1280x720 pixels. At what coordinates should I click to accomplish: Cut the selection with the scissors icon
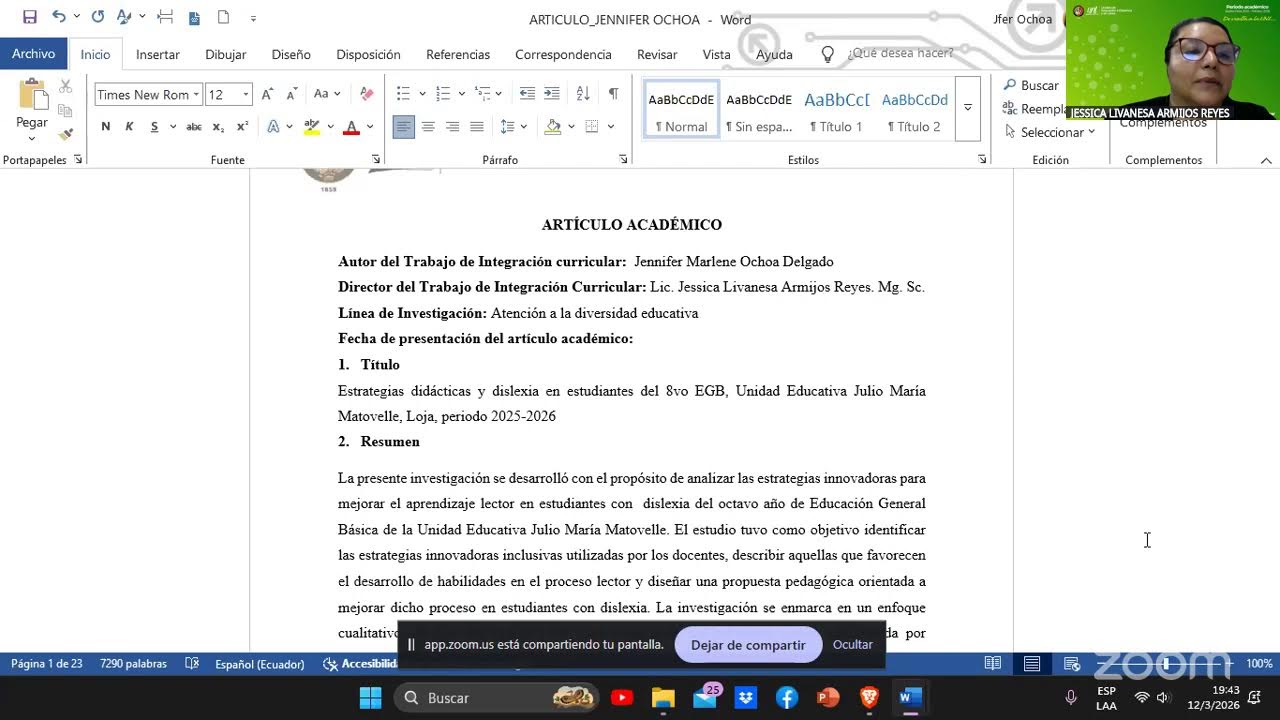tap(66, 87)
